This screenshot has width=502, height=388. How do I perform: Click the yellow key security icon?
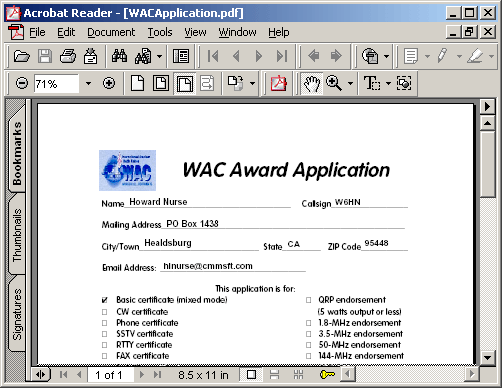pos(327,374)
